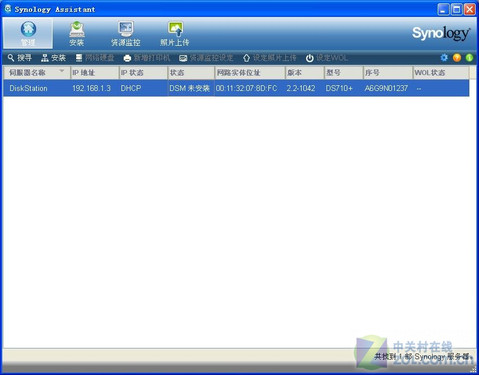
Task: Click the Synology Assistant title bar icon
Action: 8,9
